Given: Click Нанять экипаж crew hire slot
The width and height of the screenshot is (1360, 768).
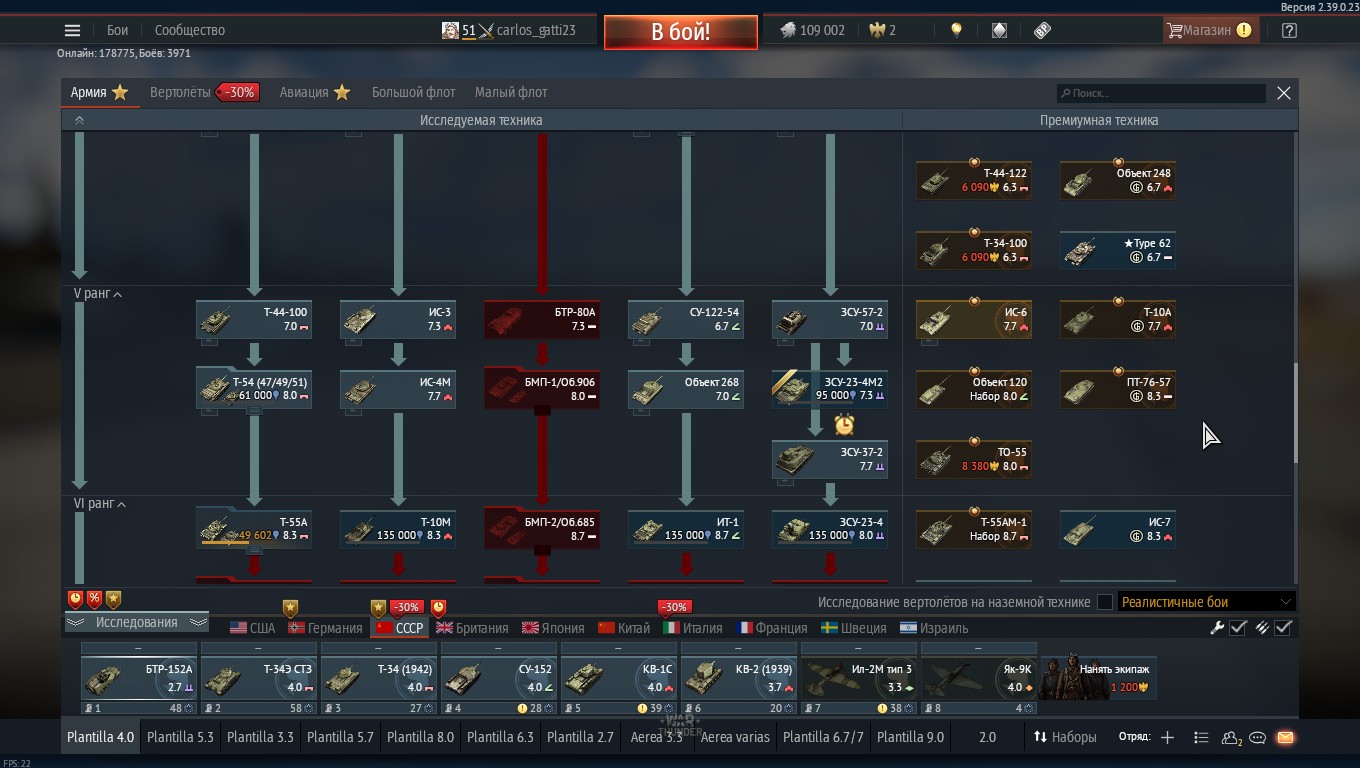Looking at the screenshot, I should point(1099,678).
